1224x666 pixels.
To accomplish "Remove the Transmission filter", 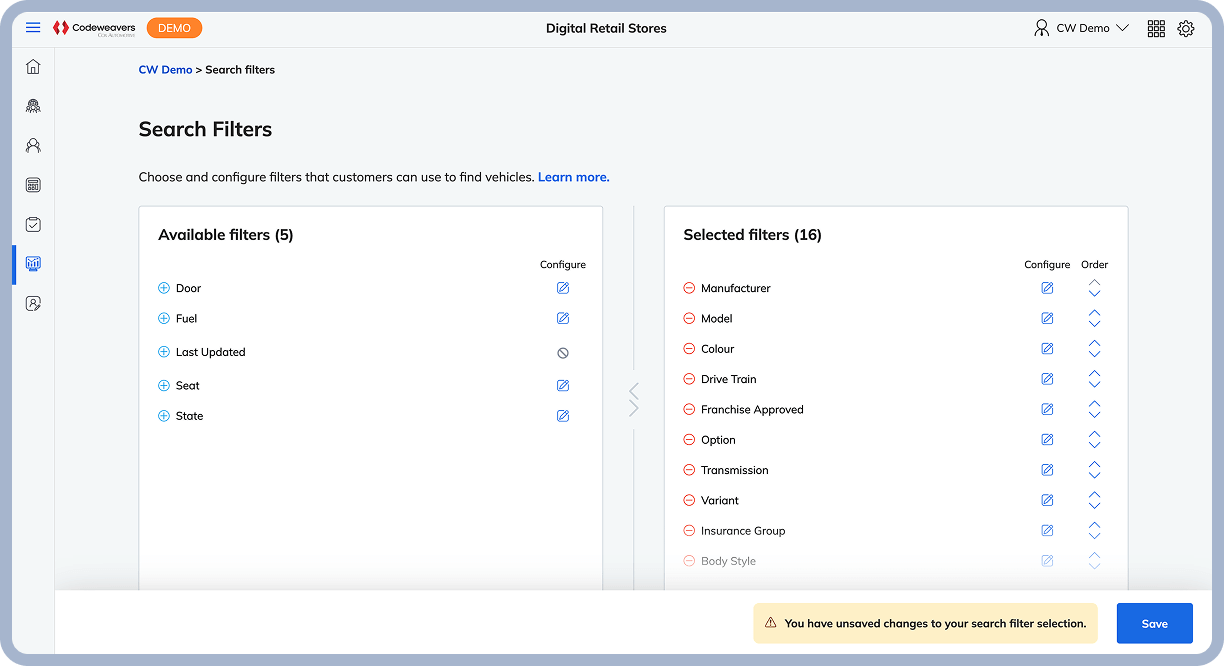I will pyautogui.click(x=689, y=470).
